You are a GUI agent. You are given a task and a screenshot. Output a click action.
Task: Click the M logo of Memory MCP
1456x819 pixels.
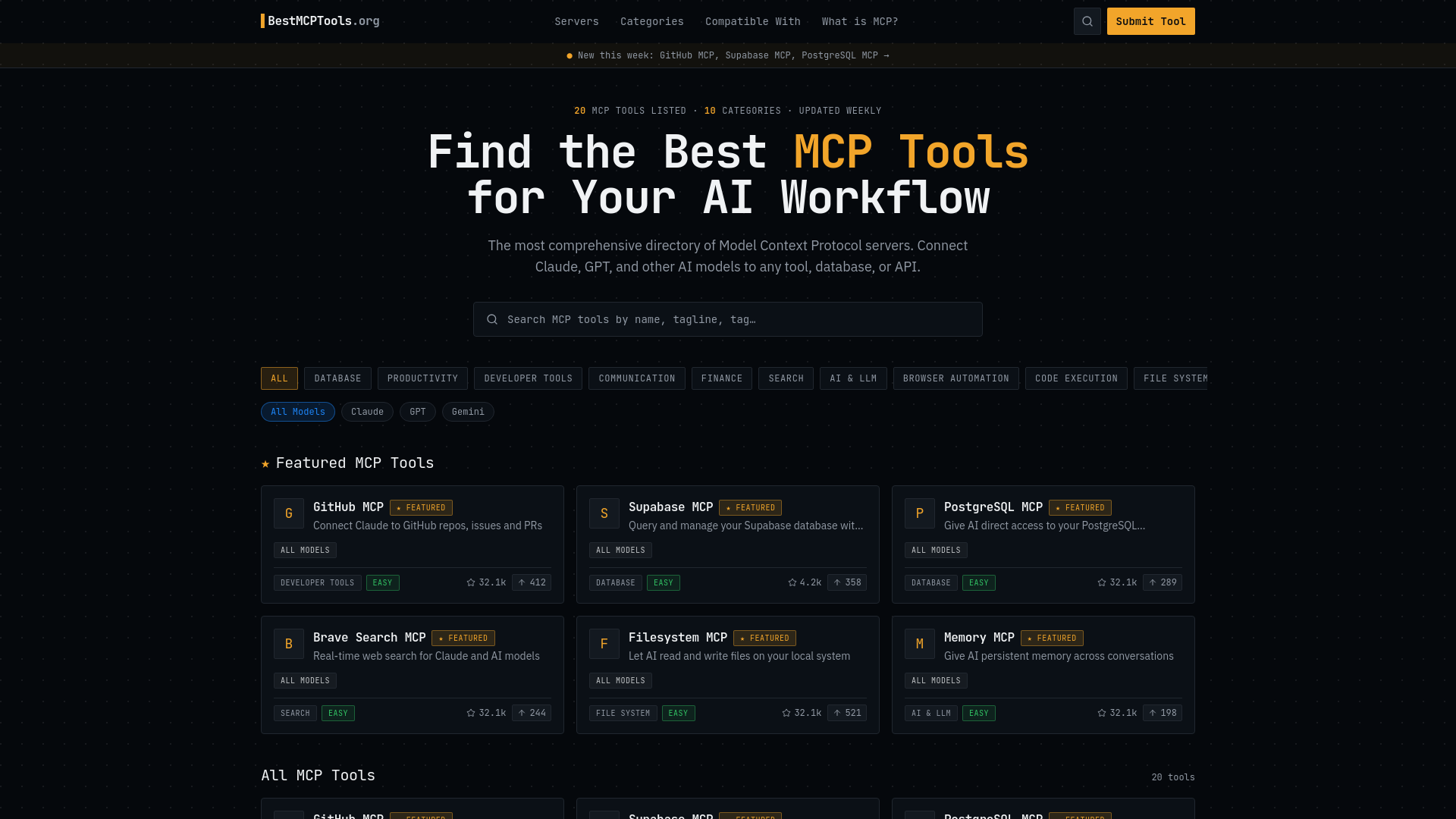920,644
